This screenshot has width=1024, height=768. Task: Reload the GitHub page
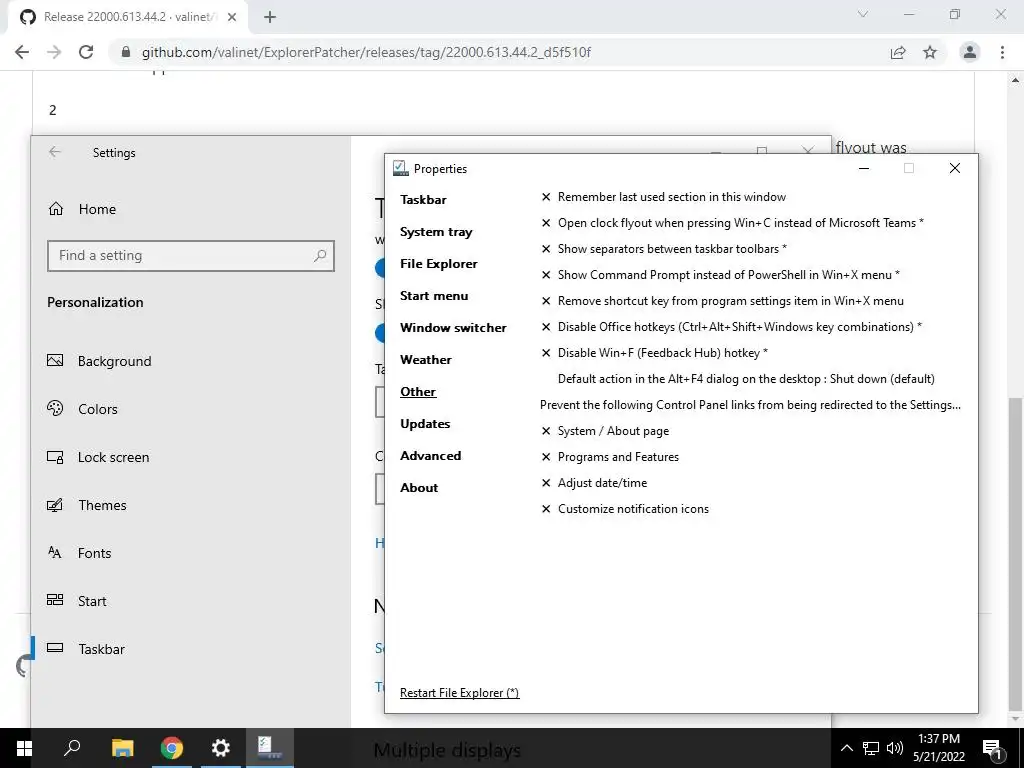(86, 52)
